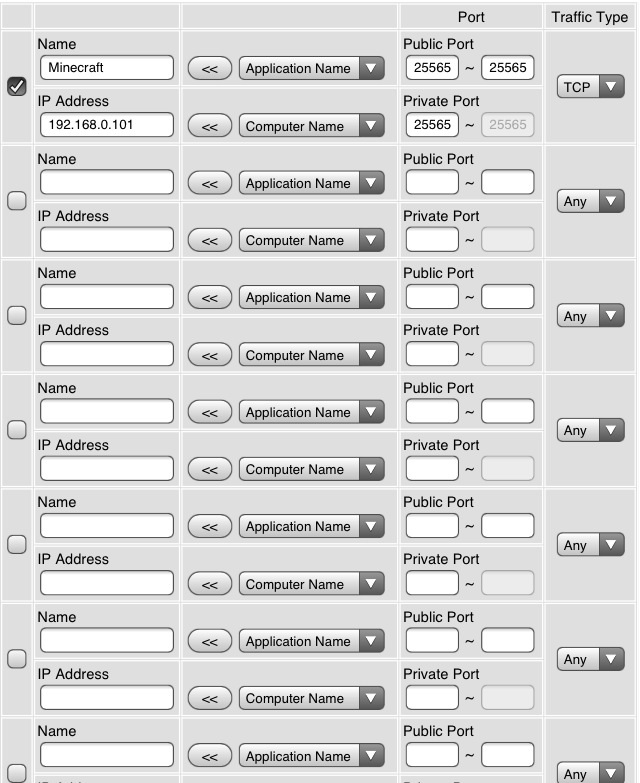Expand the Application Name dropdown in Minecraft row

pos(311,69)
